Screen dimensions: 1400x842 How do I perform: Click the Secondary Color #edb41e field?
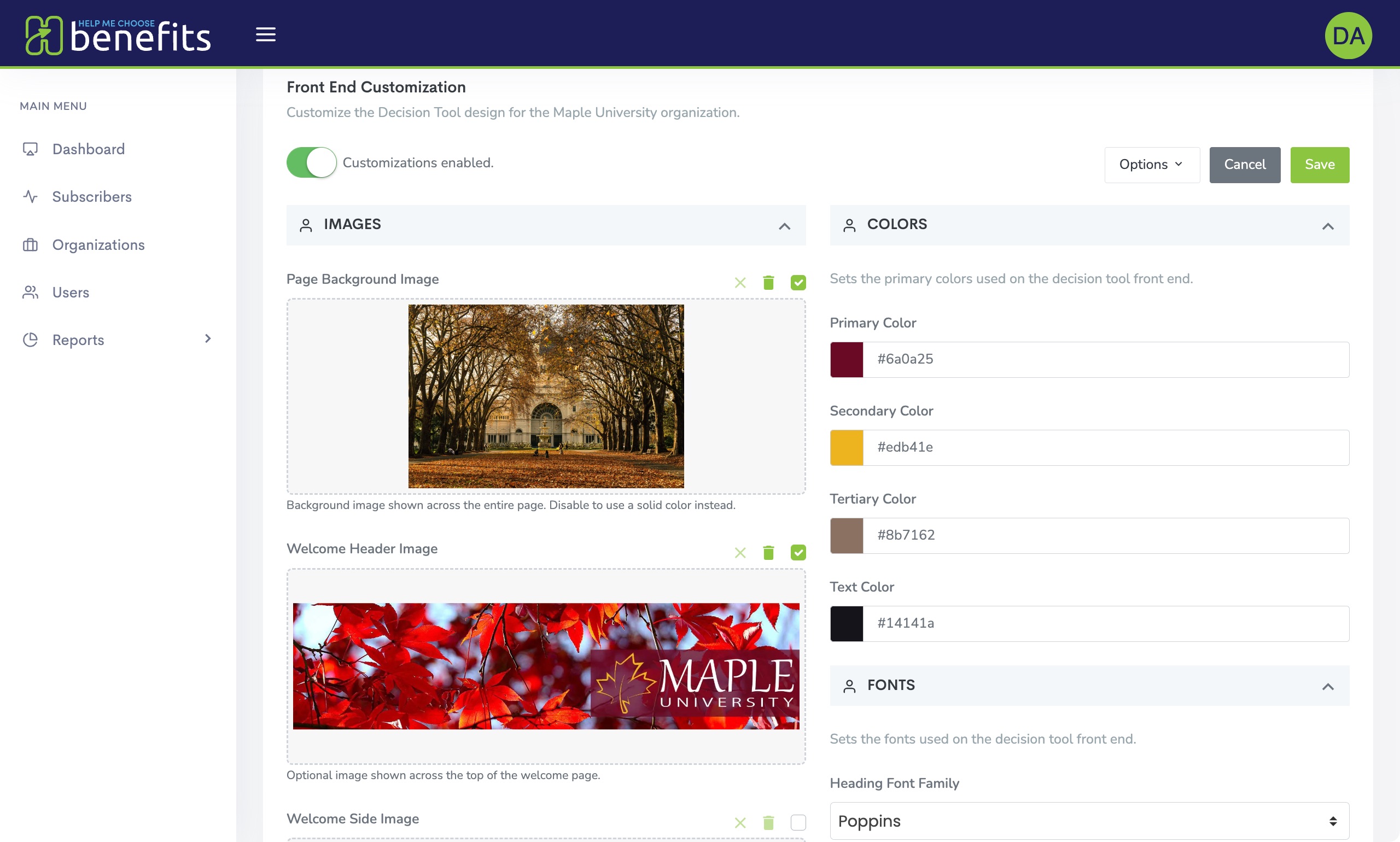click(1106, 448)
